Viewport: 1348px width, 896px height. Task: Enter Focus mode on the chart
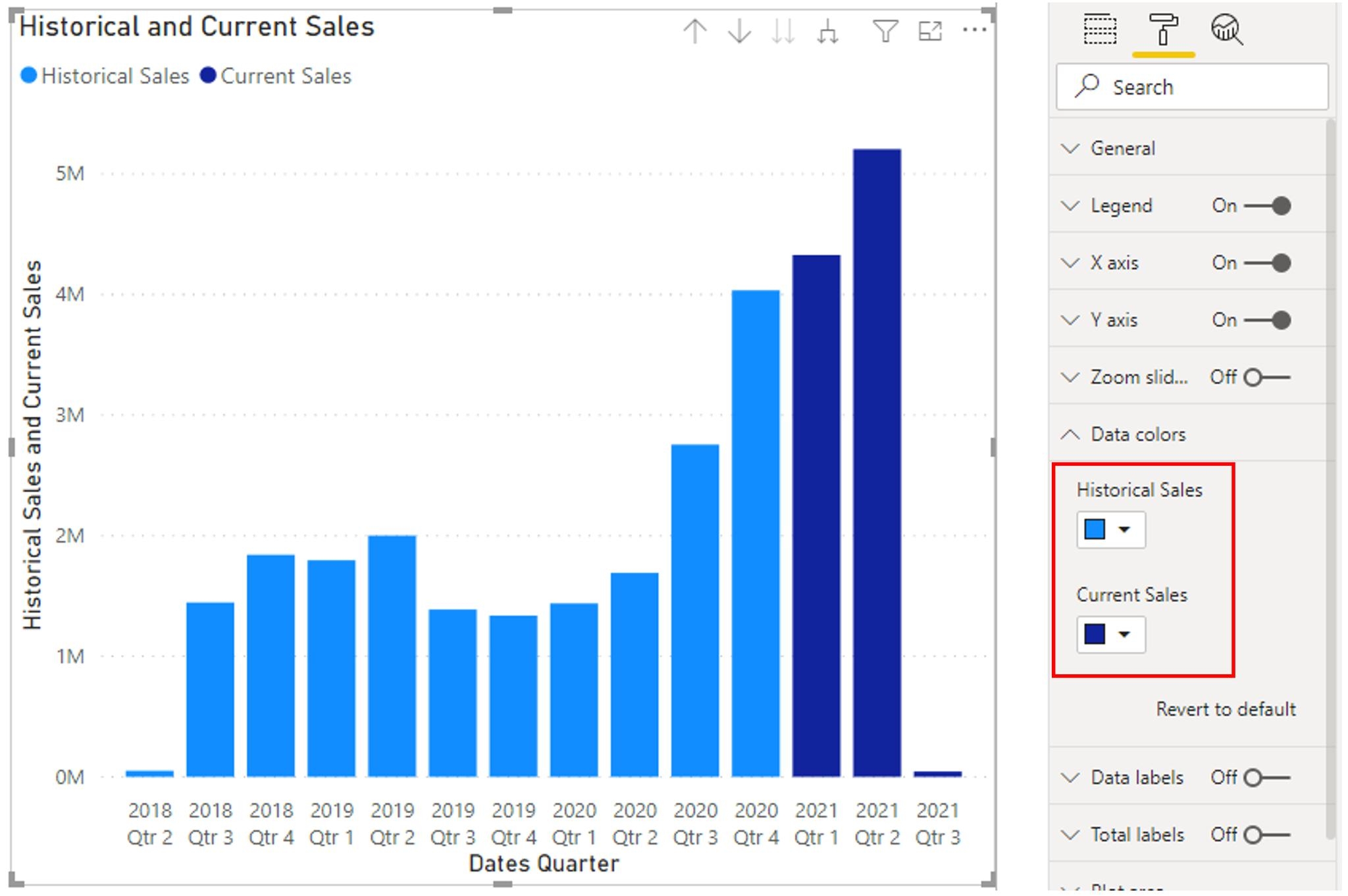pyautogui.click(x=930, y=31)
